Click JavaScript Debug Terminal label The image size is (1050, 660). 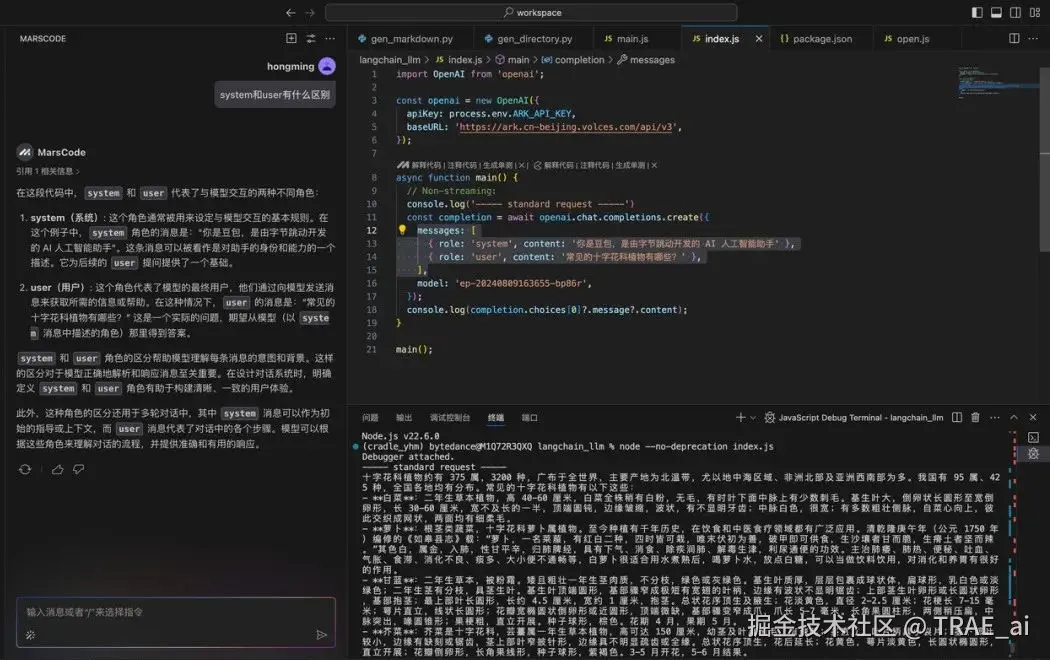[860, 418]
